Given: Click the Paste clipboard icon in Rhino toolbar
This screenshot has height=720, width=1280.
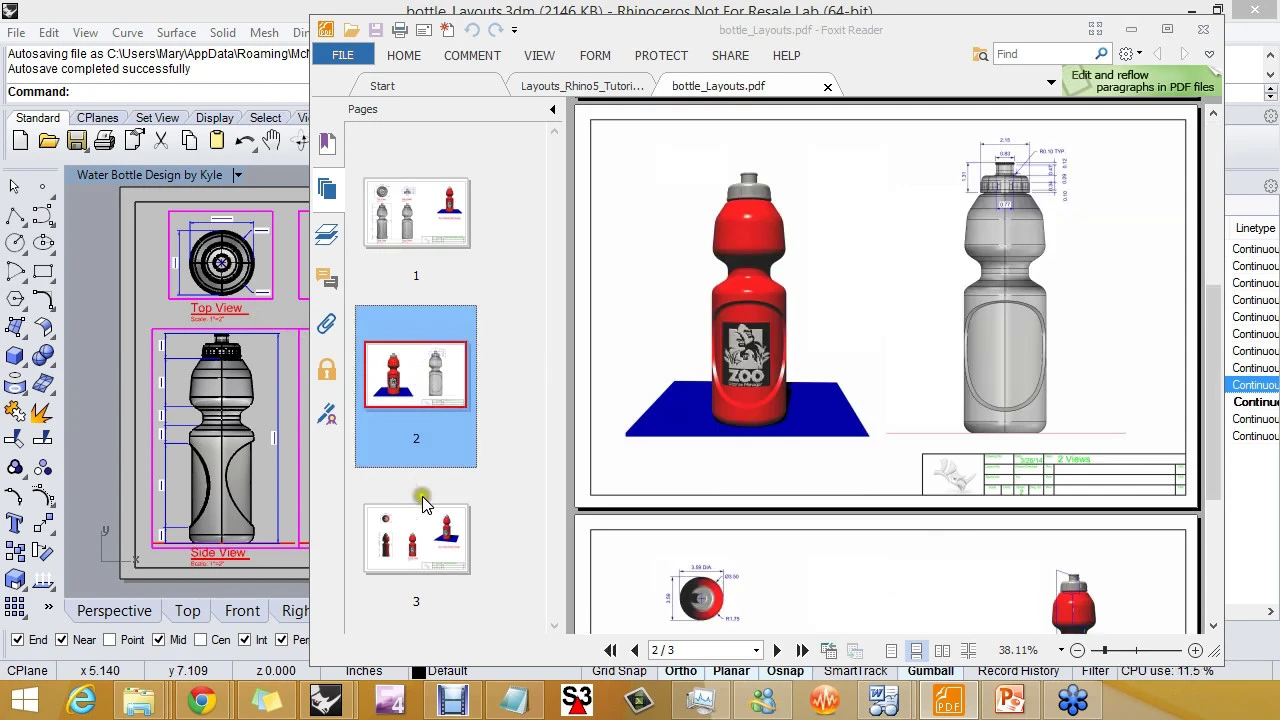Looking at the screenshot, I should click(x=217, y=141).
